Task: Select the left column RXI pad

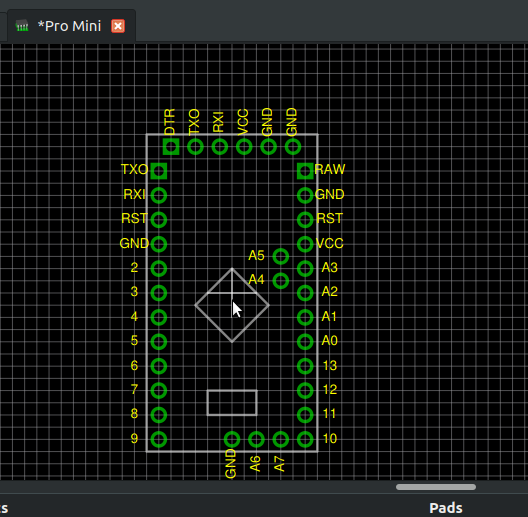Action: click(x=159, y=195)
